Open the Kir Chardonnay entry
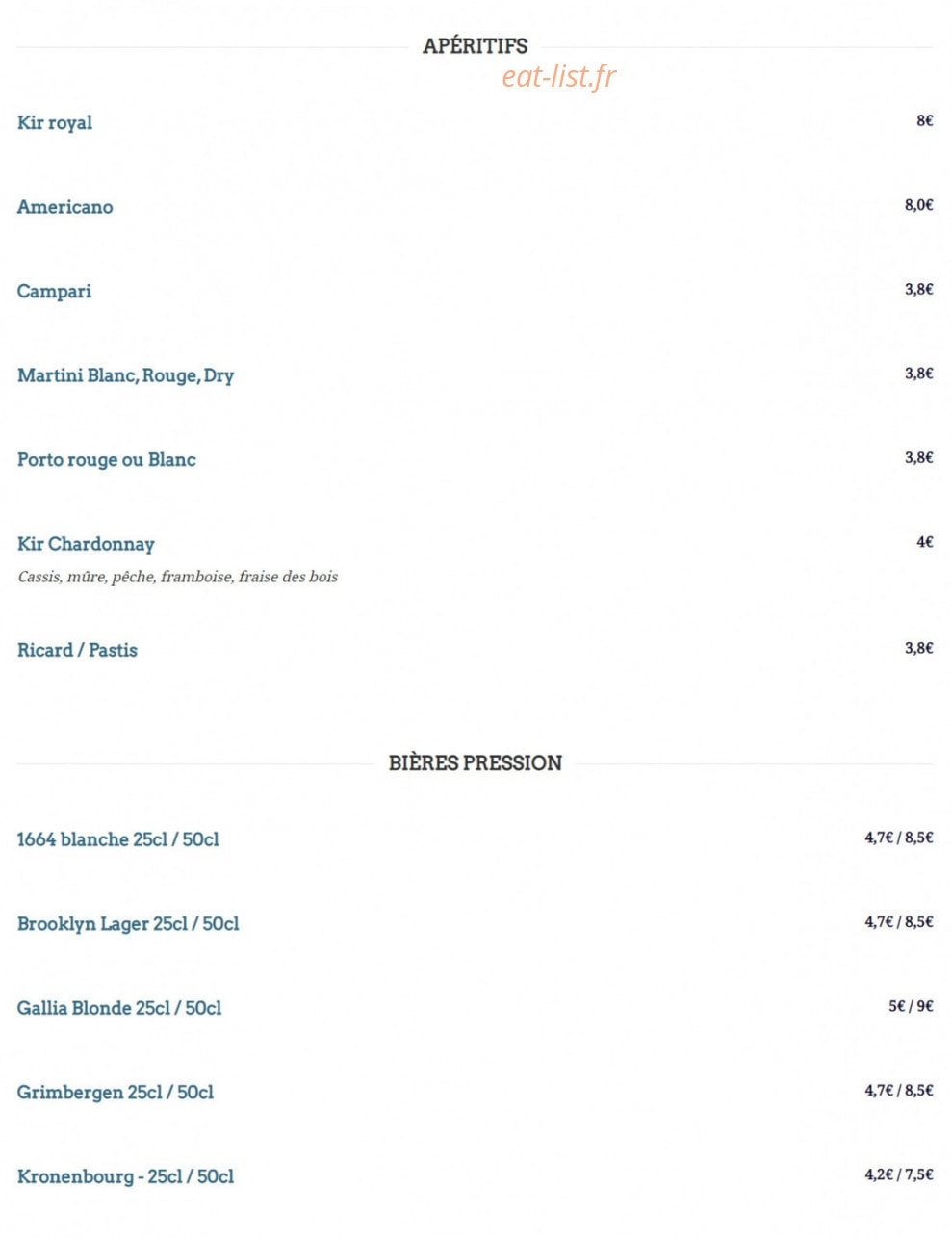This screenshot has height=1238, width=952. click(x=86, y=544)
